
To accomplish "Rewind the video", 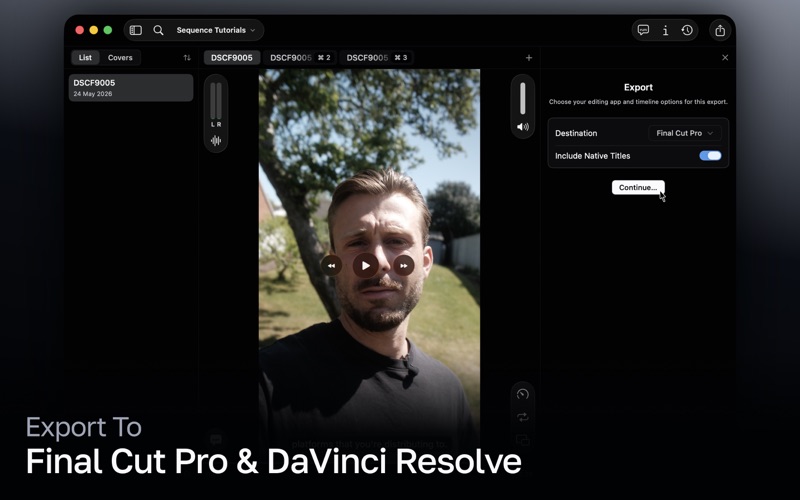I will point(332,266).
